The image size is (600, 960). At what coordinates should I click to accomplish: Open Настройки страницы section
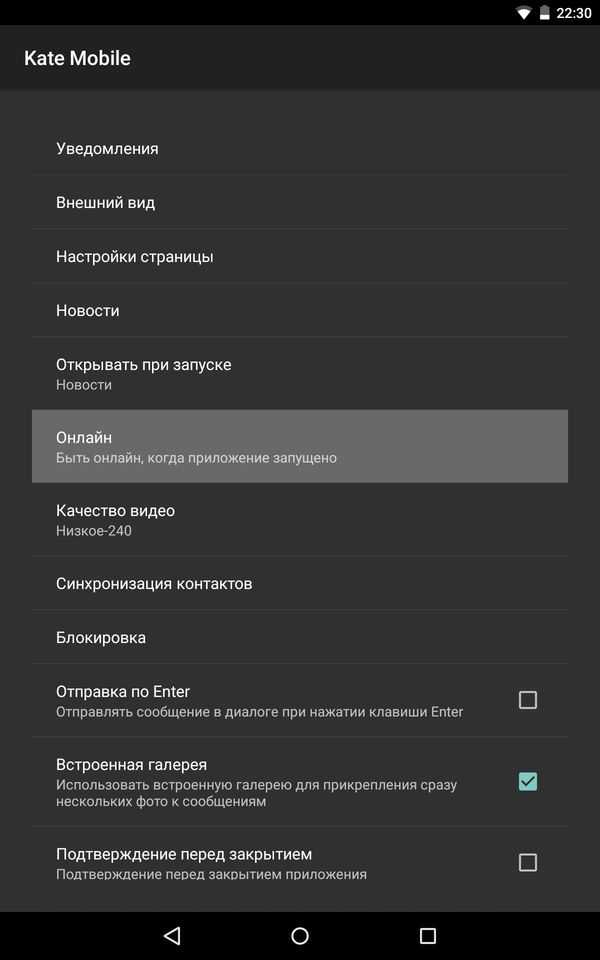[300, 257]
